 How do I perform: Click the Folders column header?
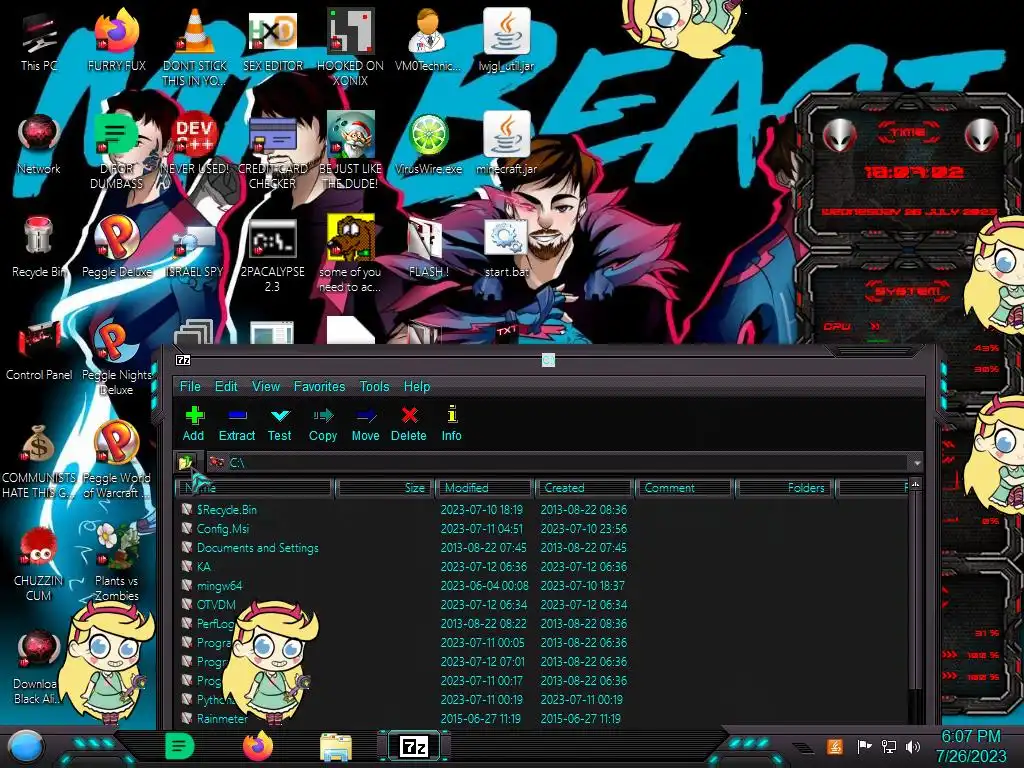tap(784, 488)
